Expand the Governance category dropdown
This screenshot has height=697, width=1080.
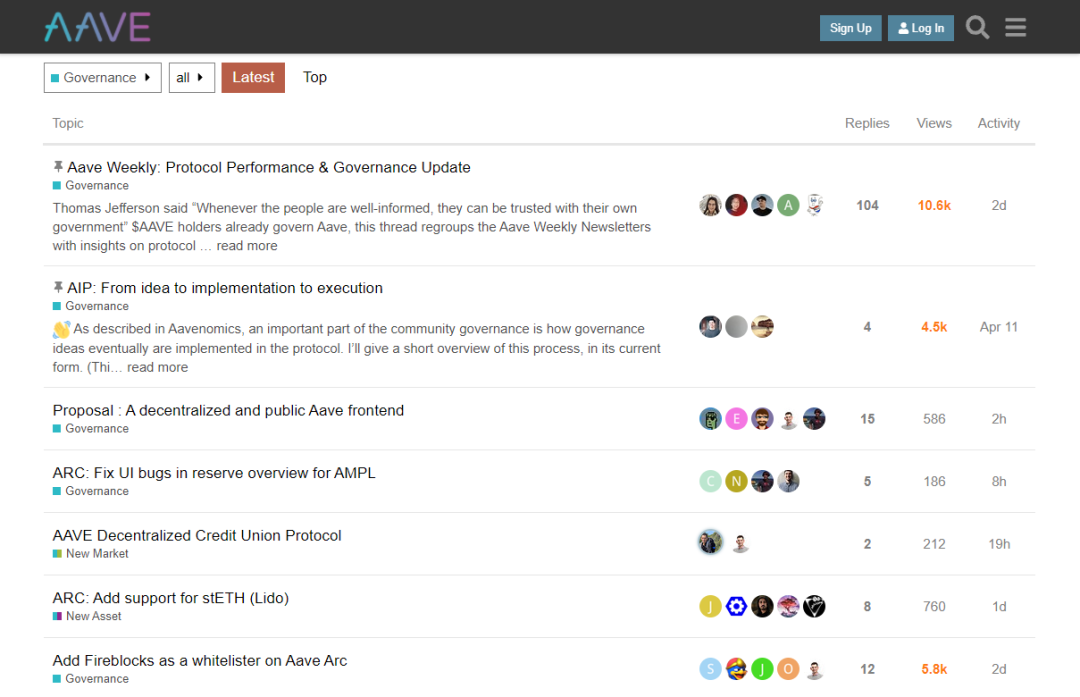pos(103,78)
